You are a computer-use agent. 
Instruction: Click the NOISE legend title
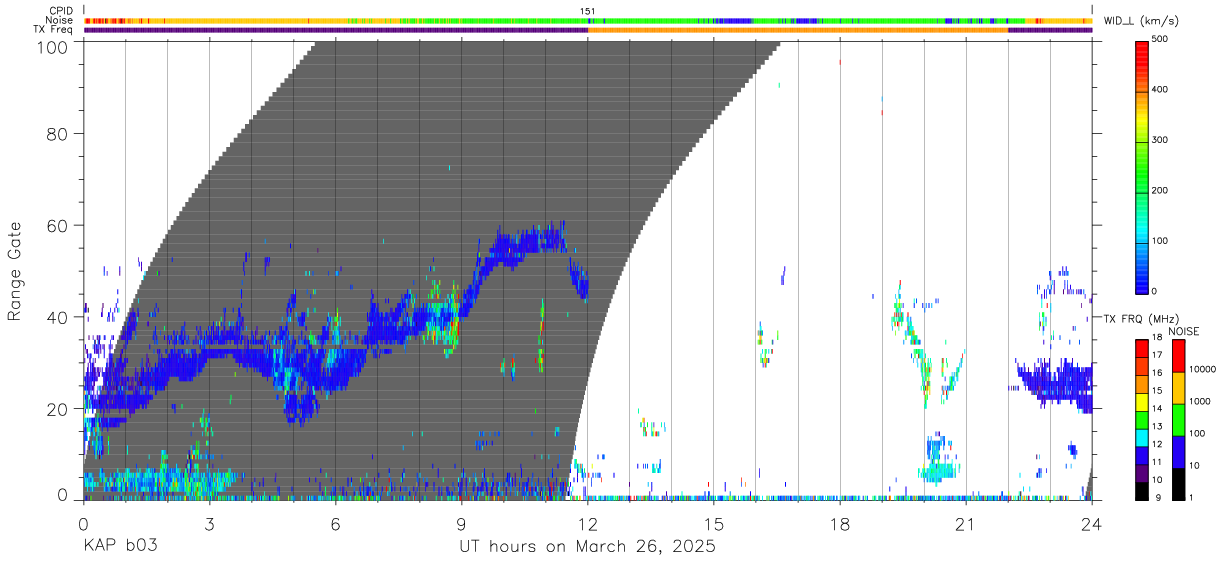point(1185,331)
